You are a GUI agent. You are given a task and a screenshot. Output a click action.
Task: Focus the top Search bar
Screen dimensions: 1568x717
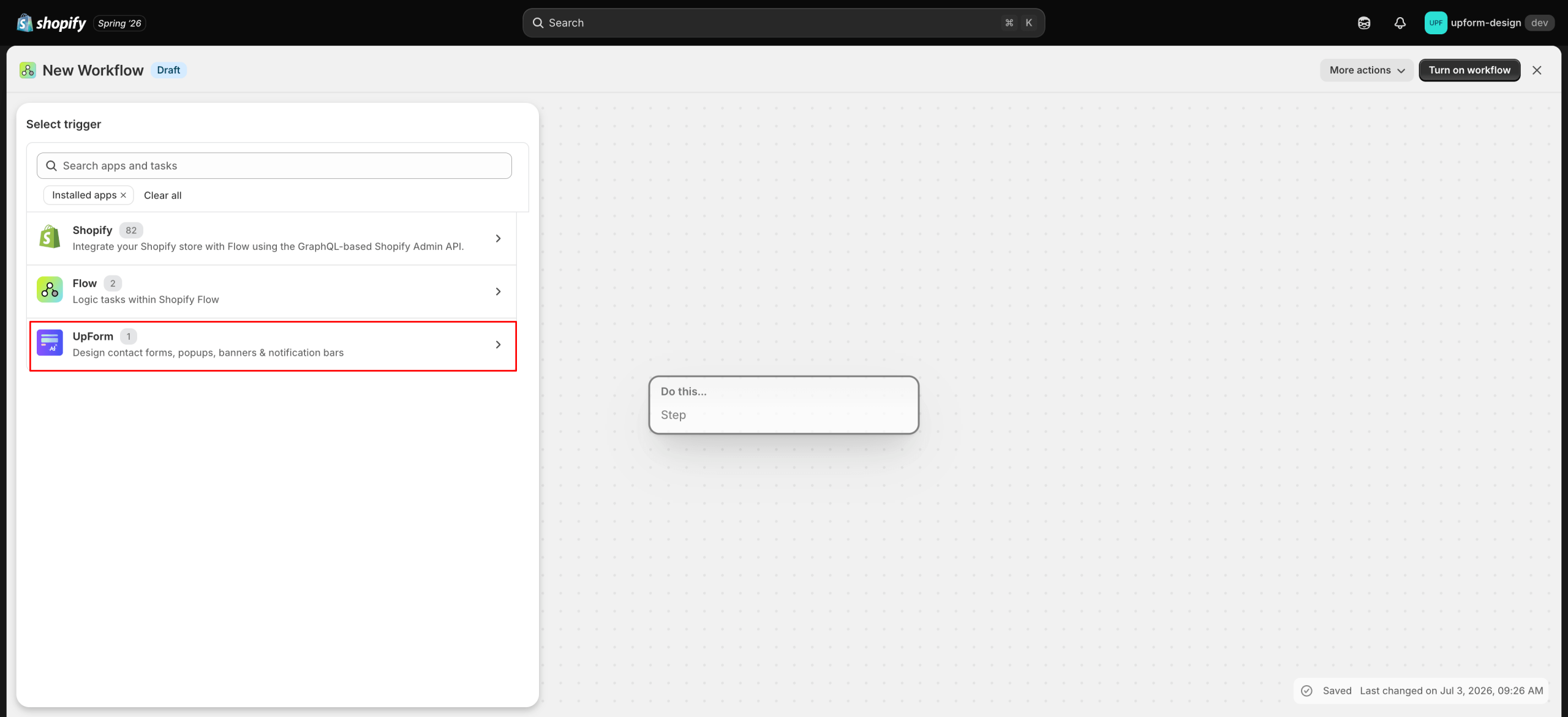(x=783, y=23)
